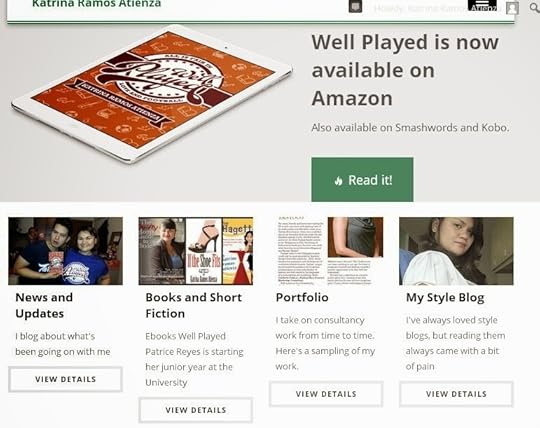This screenshot has height=428, width=540.
Task: Open the News and Updates photo thumbnail
Action: [65, 251]
